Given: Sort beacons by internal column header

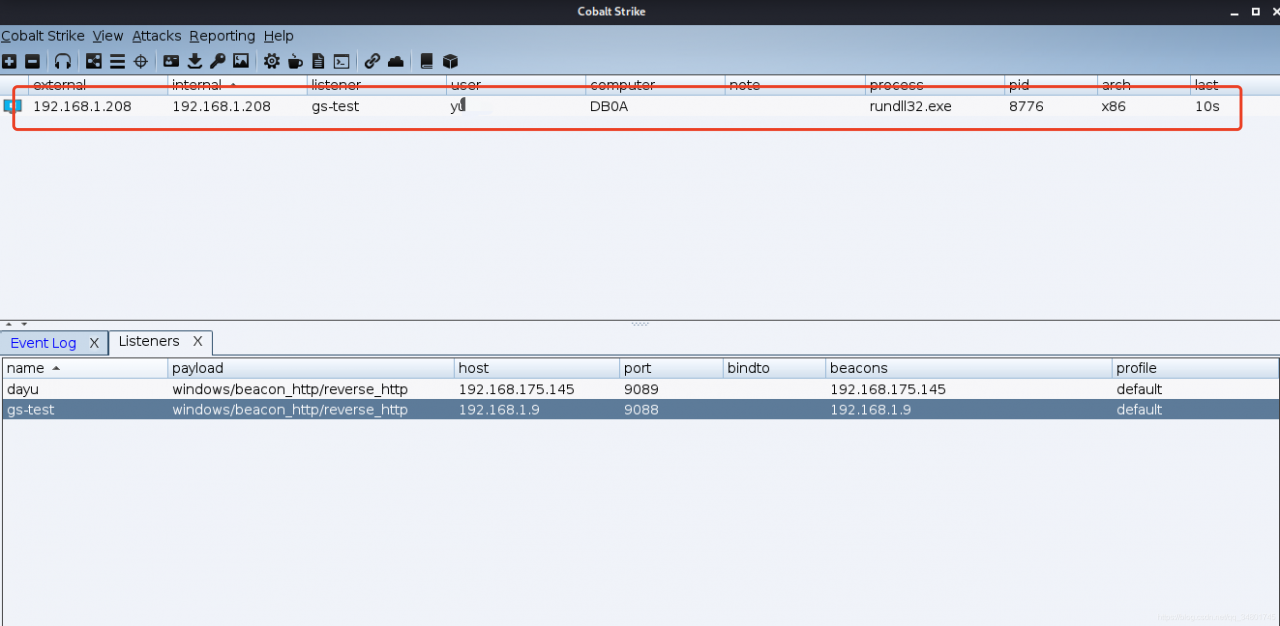Looking at the screenshot, I should point(237,85).
